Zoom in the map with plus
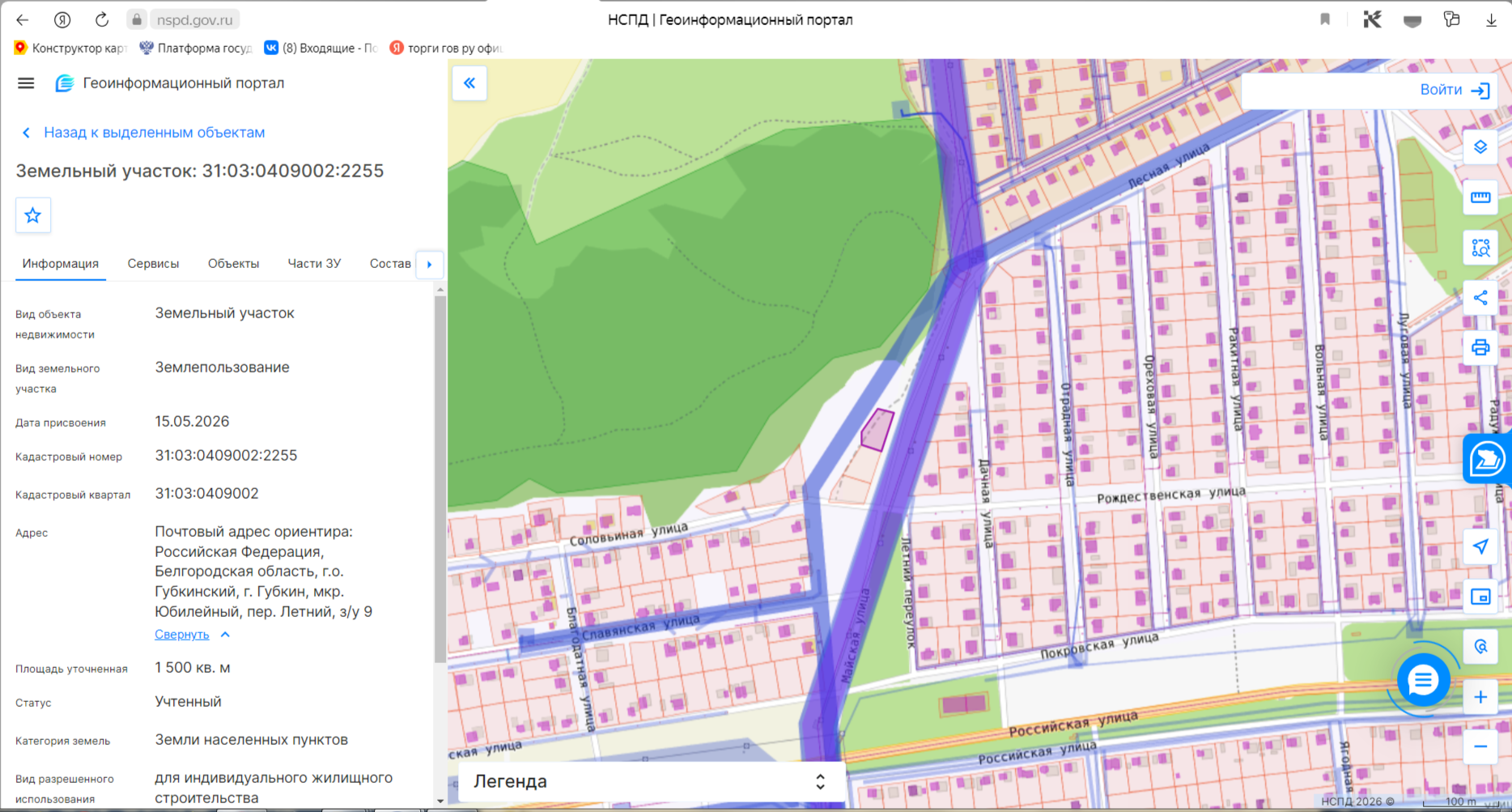The width and height of the screenshot is (1512, 812). click(1480, 697)
